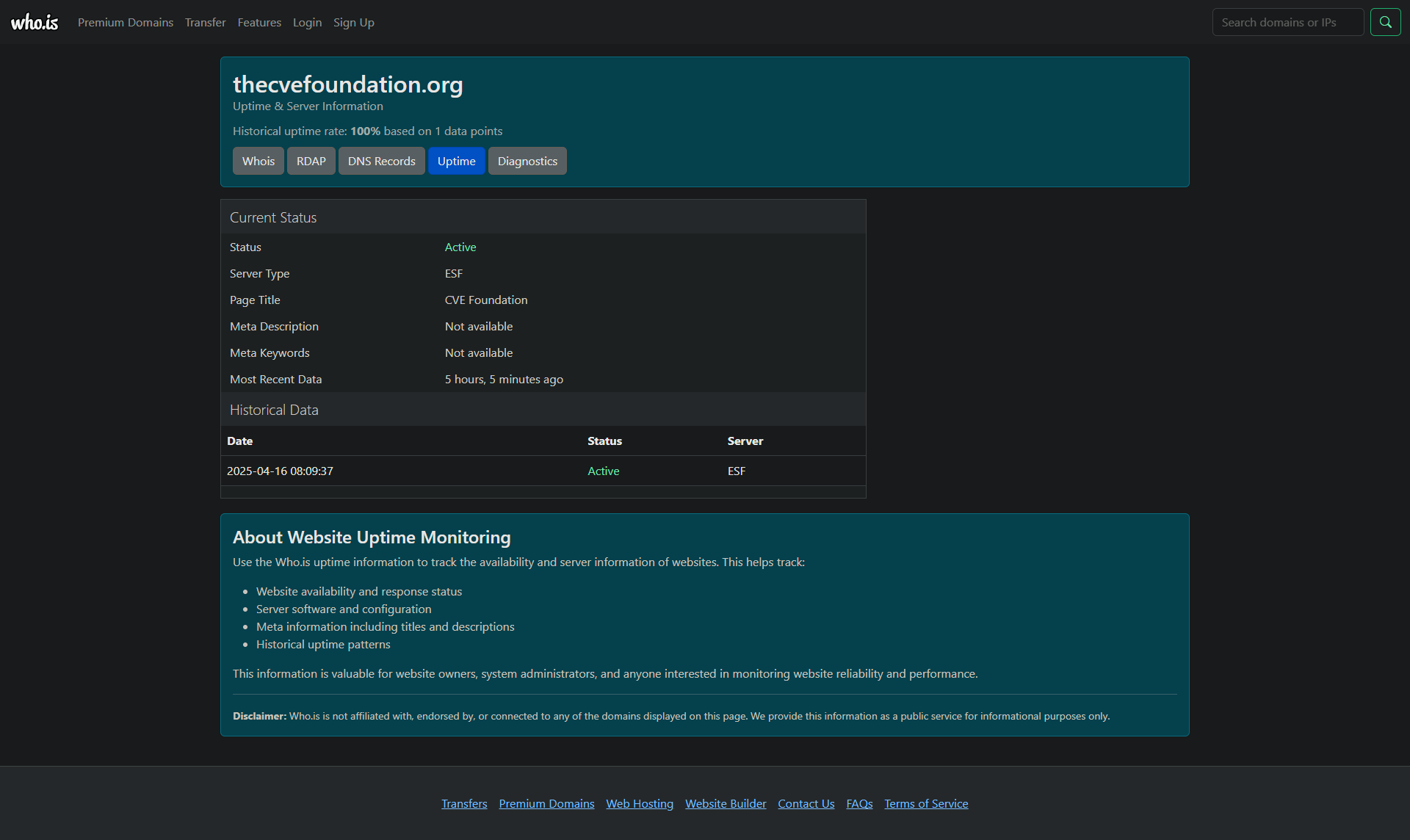Click Premium Domains footer link
The width and height of the screenshot is (1410, 840).
546,803
